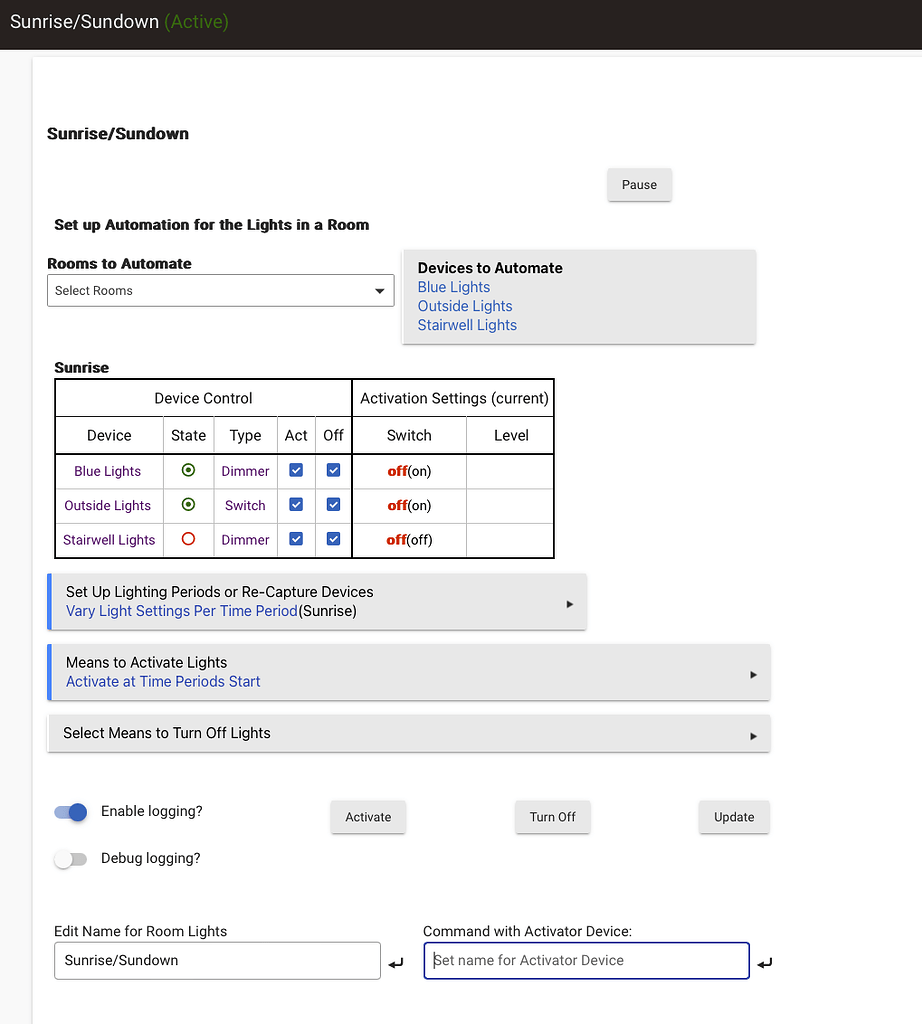Turn on the Debug logging toggle
Screen dimensions: 922x1024
(71, 859)
